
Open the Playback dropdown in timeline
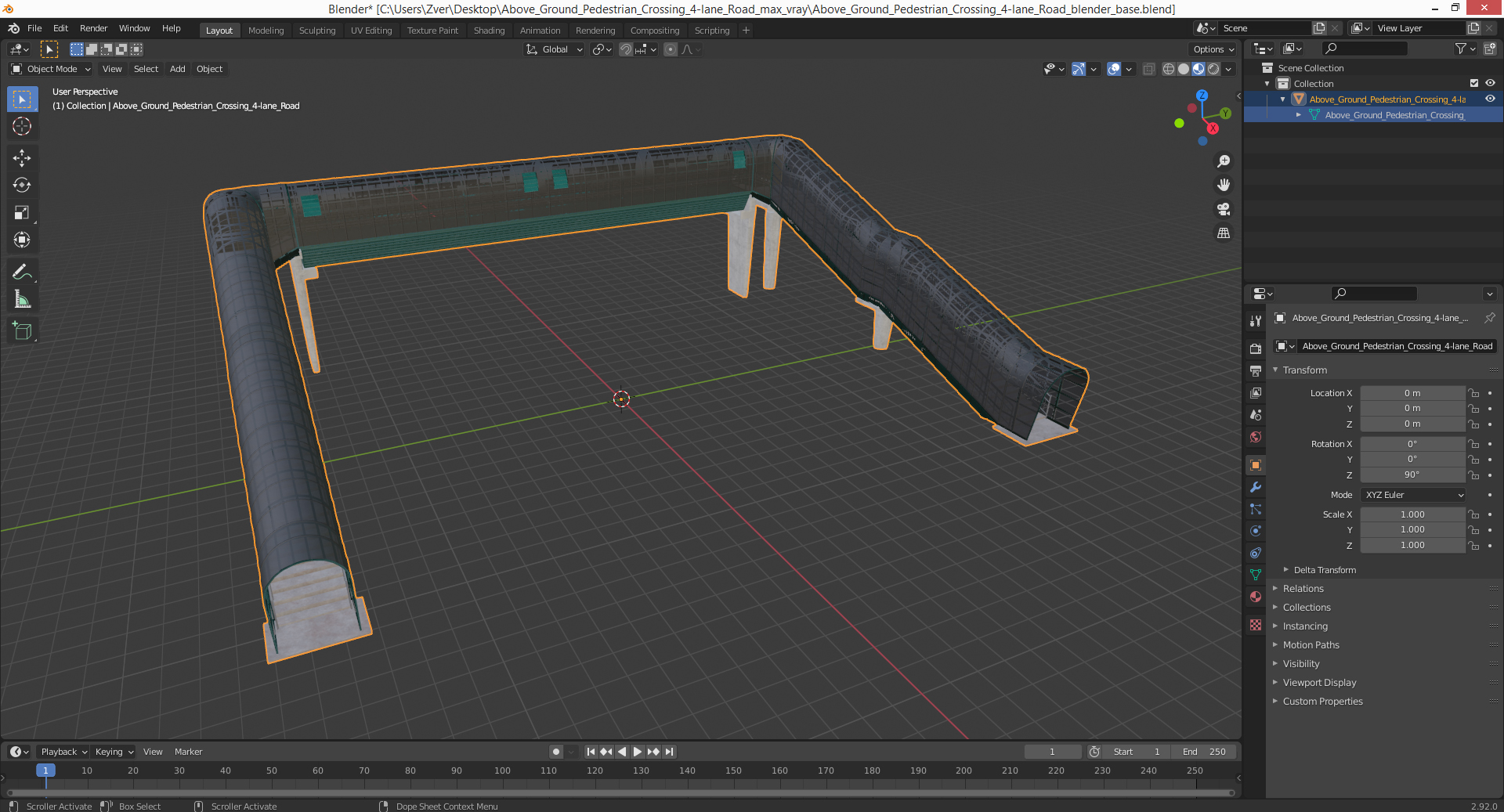click(63, 752)
